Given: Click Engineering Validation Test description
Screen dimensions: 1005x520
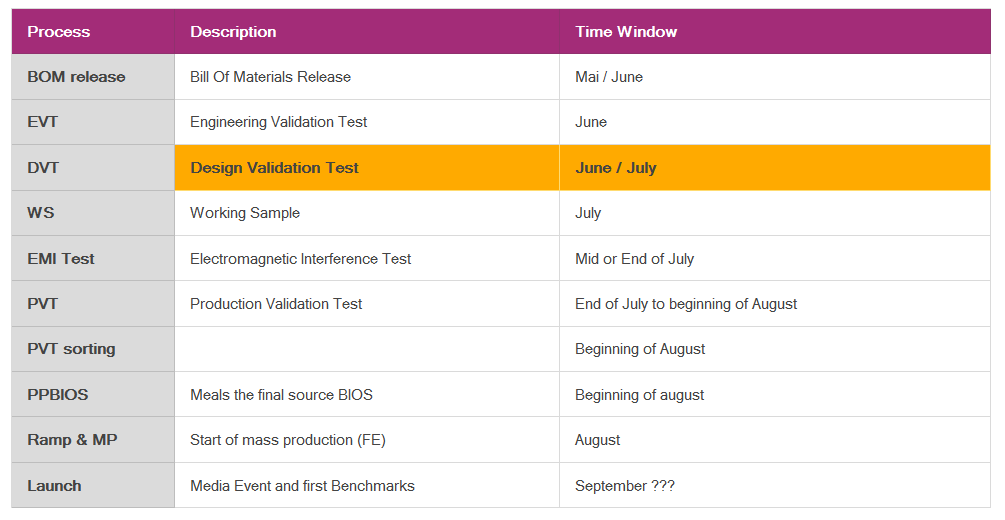Looking at the screenshot, I should pos(278,122).
